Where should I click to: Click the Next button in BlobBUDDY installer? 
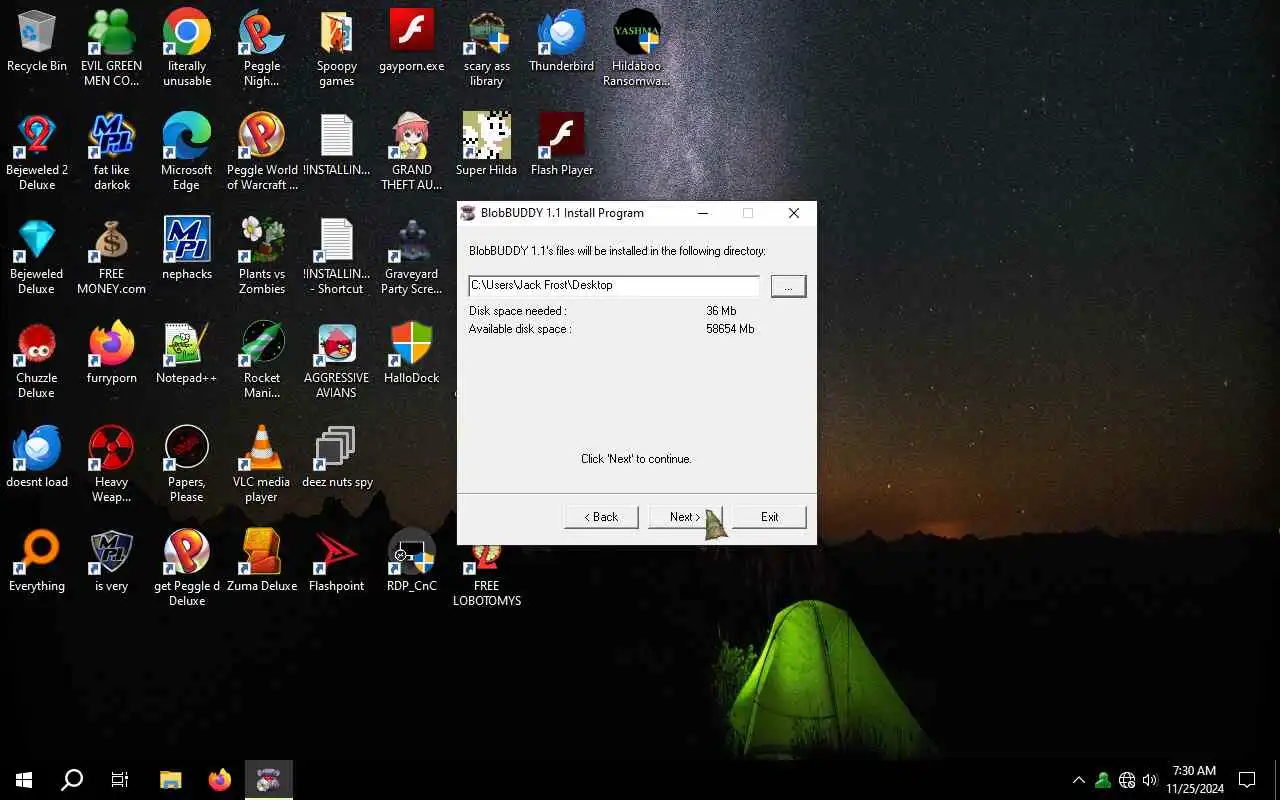pos(685,517)
